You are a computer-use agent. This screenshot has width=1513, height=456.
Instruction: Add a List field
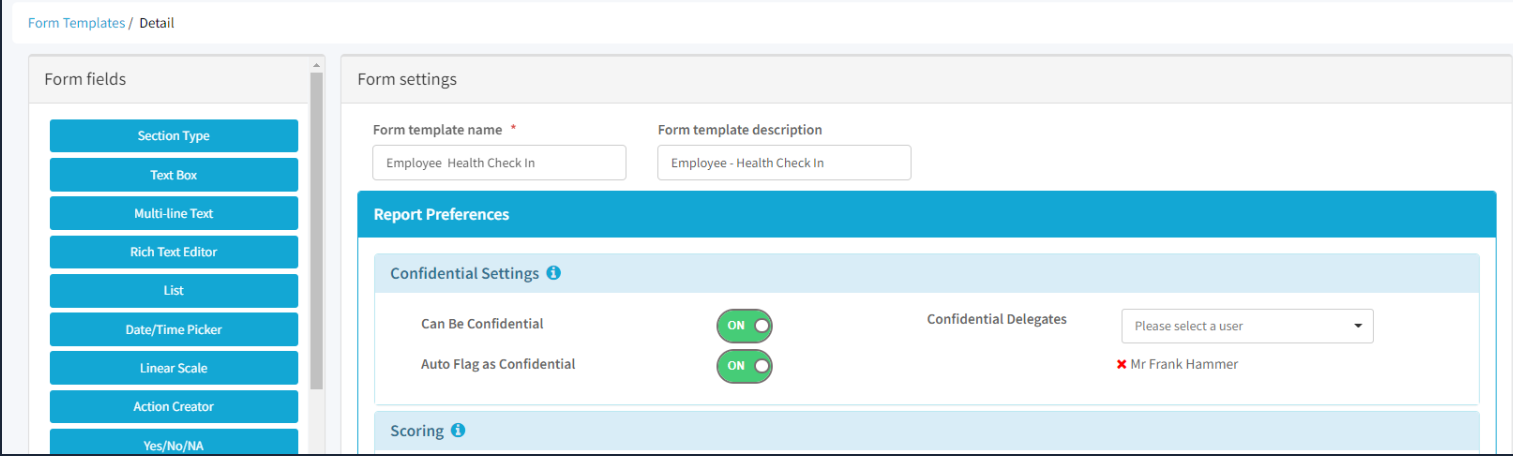[x=174, y=291]
